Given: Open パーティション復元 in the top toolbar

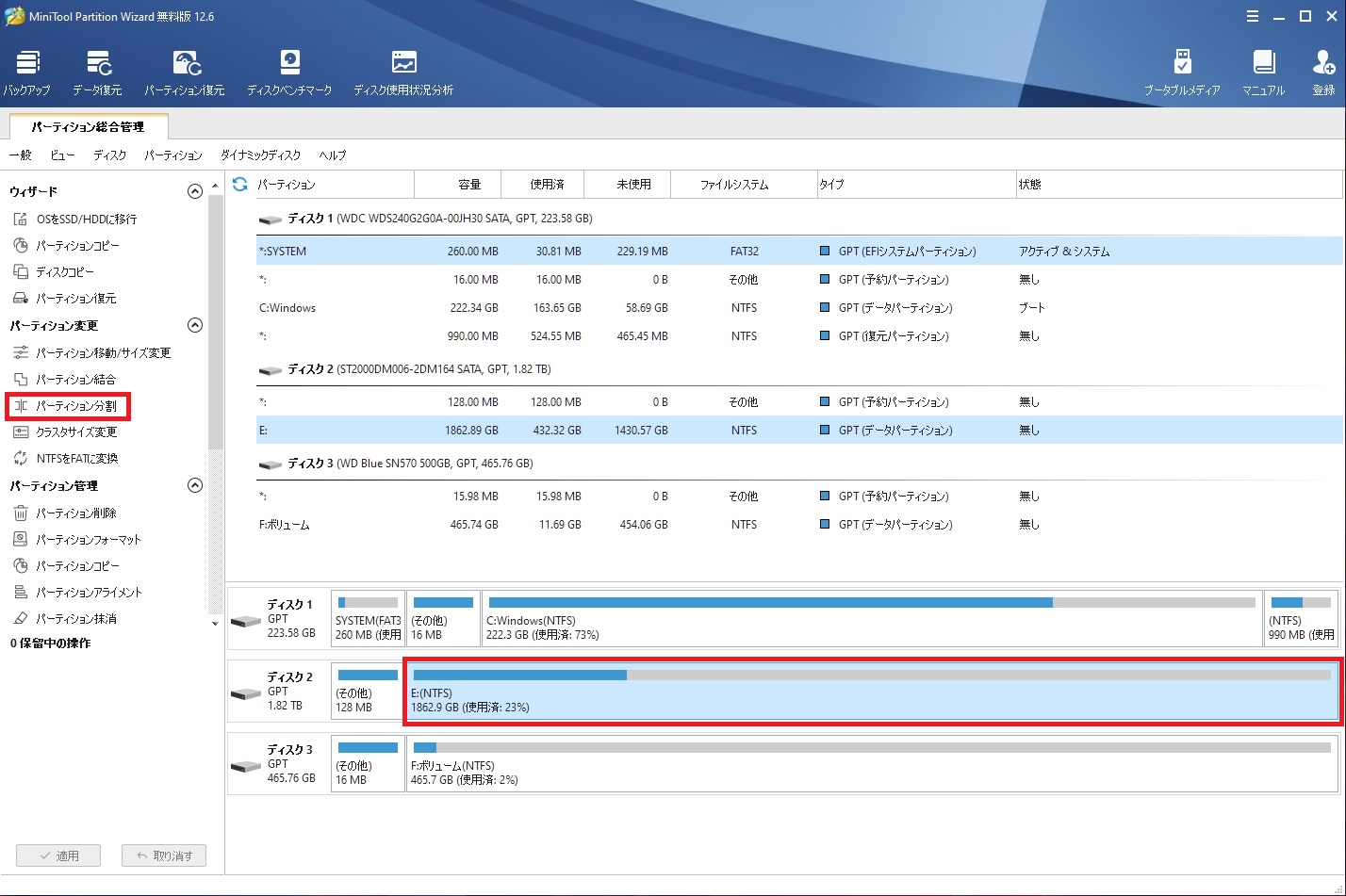Looking at the screenshot, I should (185, 73).
